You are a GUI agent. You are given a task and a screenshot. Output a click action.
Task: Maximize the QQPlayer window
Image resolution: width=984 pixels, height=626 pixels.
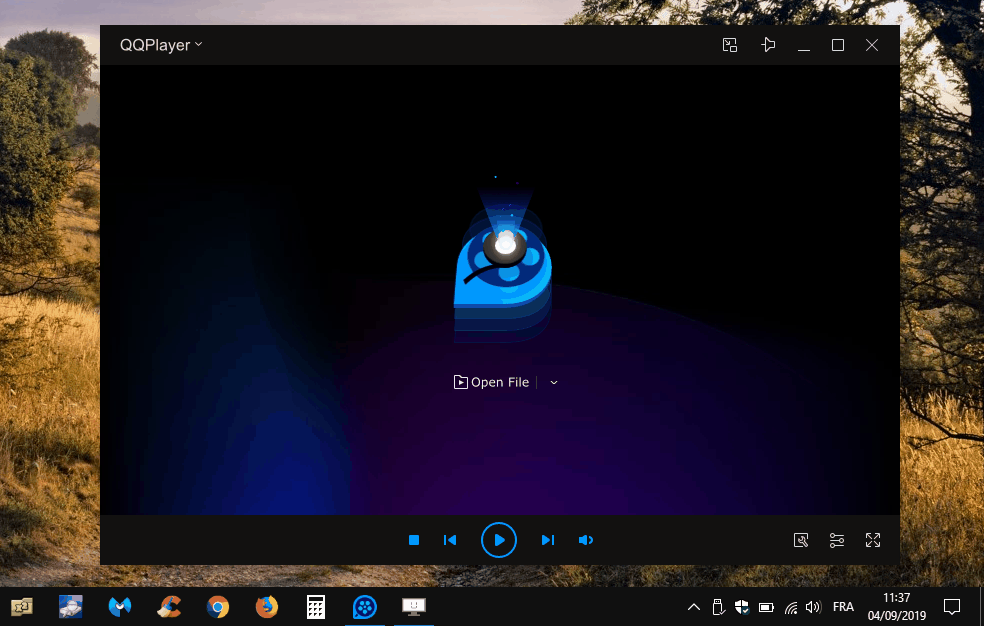(838, 45)
